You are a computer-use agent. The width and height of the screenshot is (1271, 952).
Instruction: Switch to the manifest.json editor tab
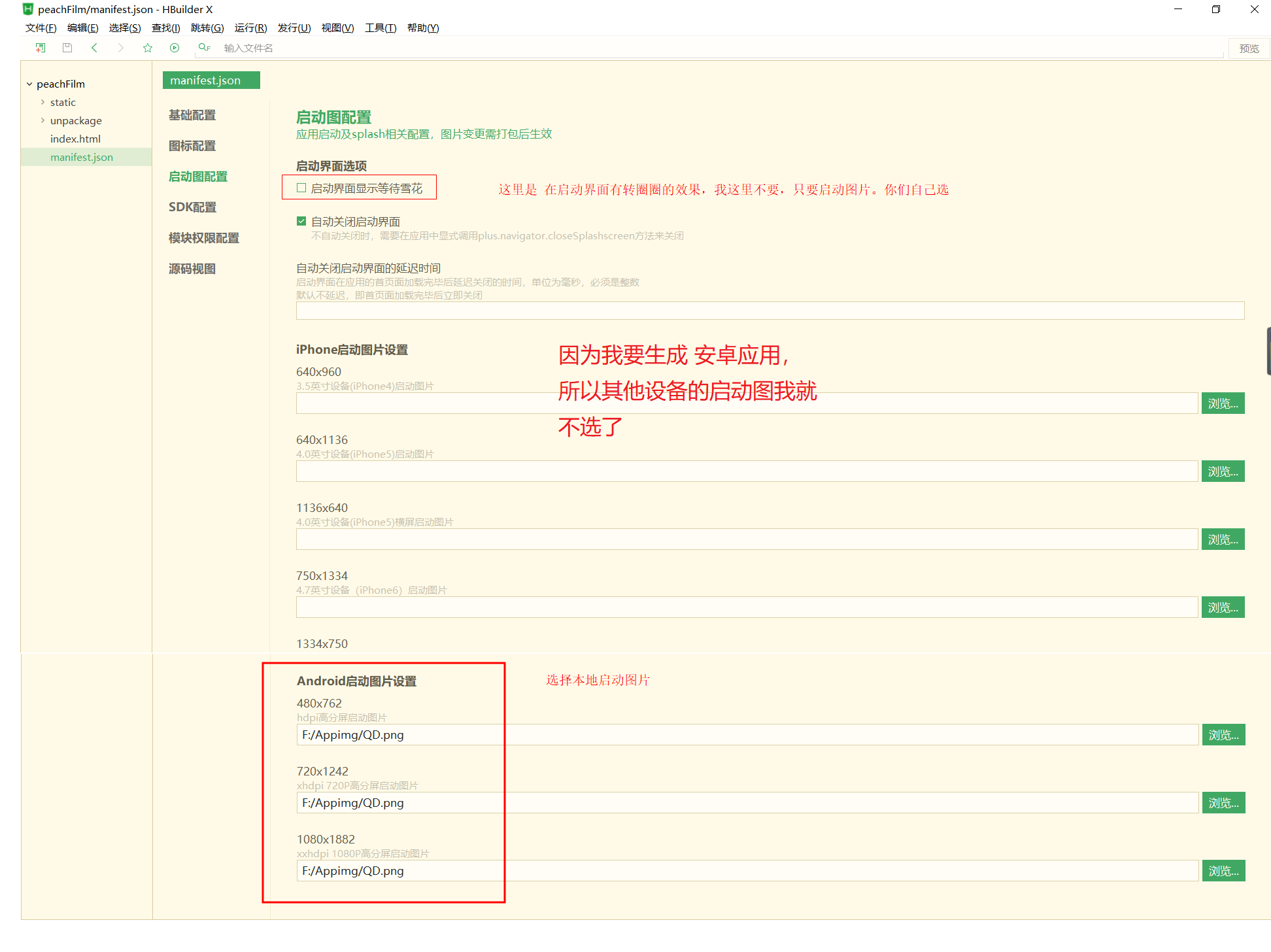click(x=211, y=80)
